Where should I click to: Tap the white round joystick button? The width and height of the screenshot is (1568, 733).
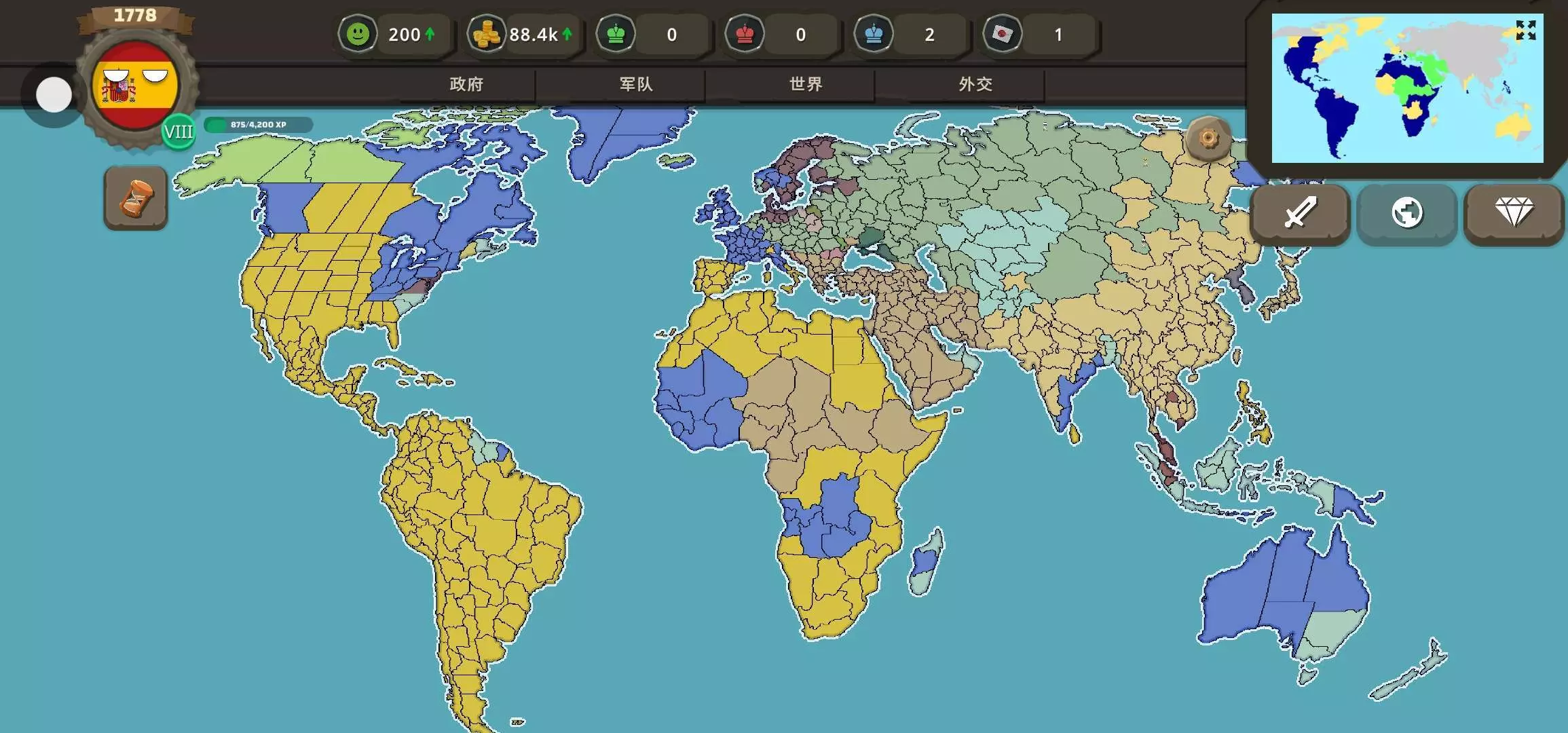[54, 94]
